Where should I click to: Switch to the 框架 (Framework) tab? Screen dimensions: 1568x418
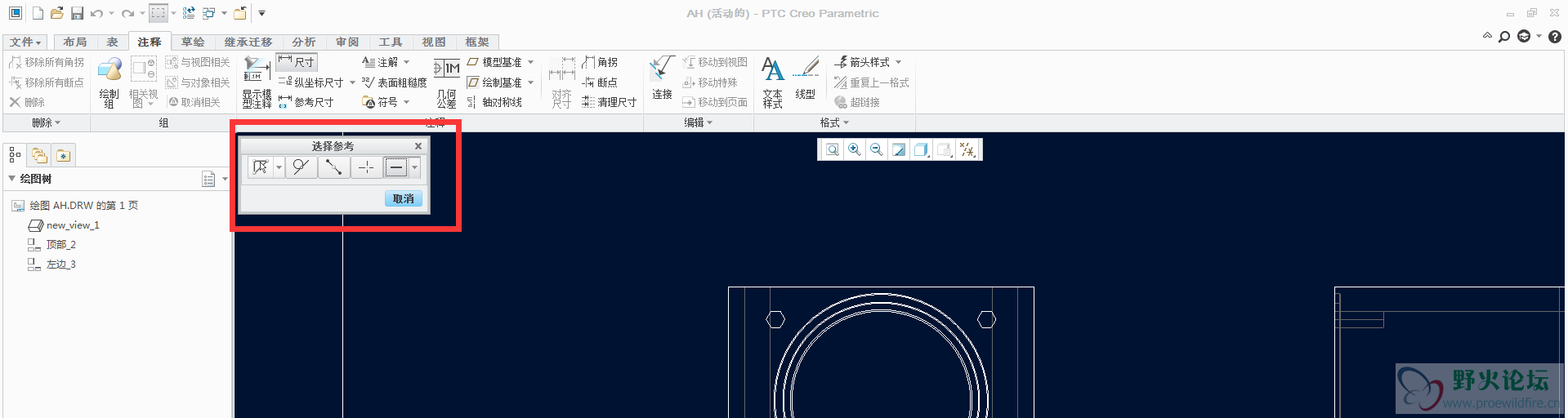pos(477,42)
